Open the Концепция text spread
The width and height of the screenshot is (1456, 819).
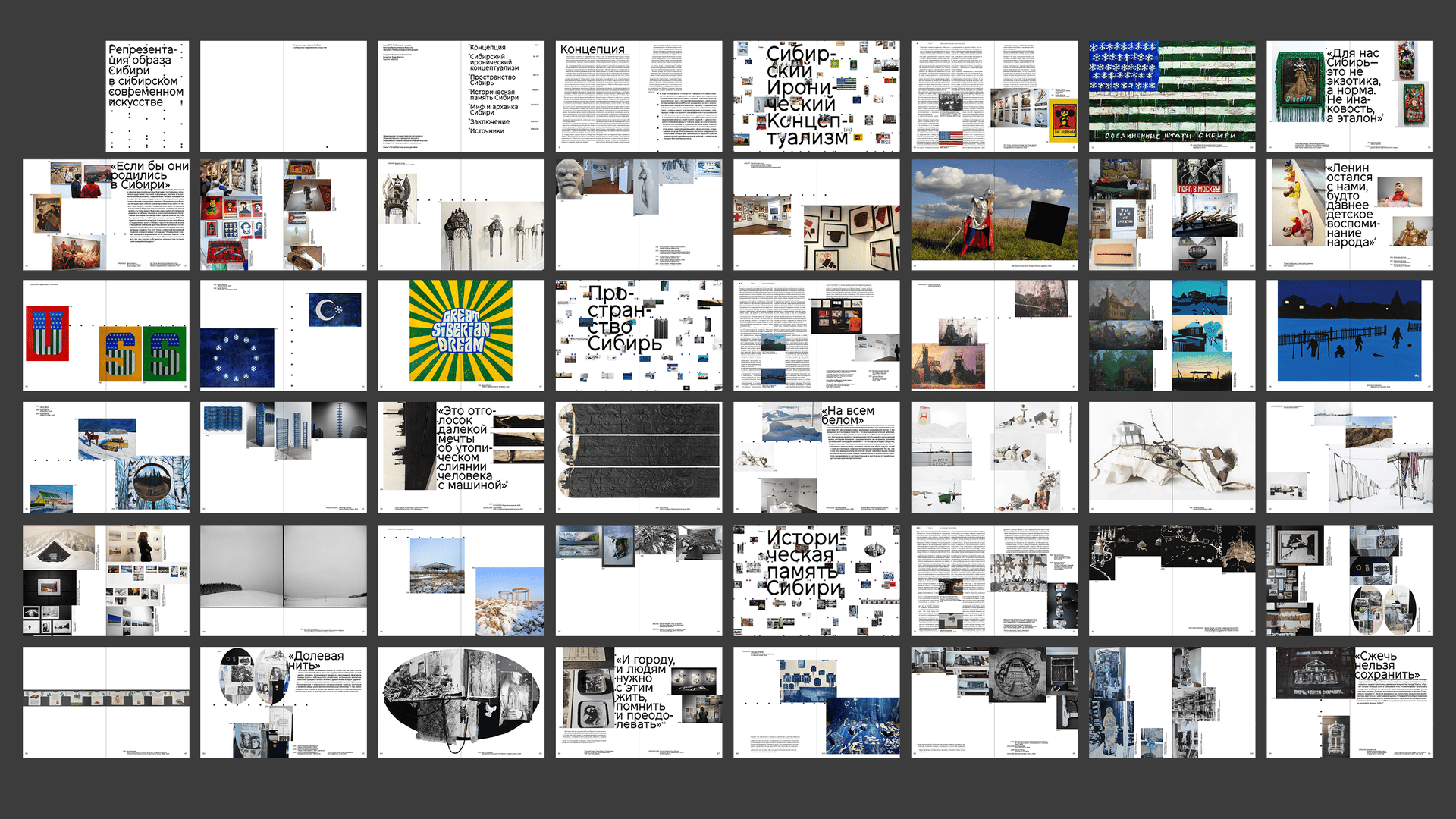click(x=639, y=96)
